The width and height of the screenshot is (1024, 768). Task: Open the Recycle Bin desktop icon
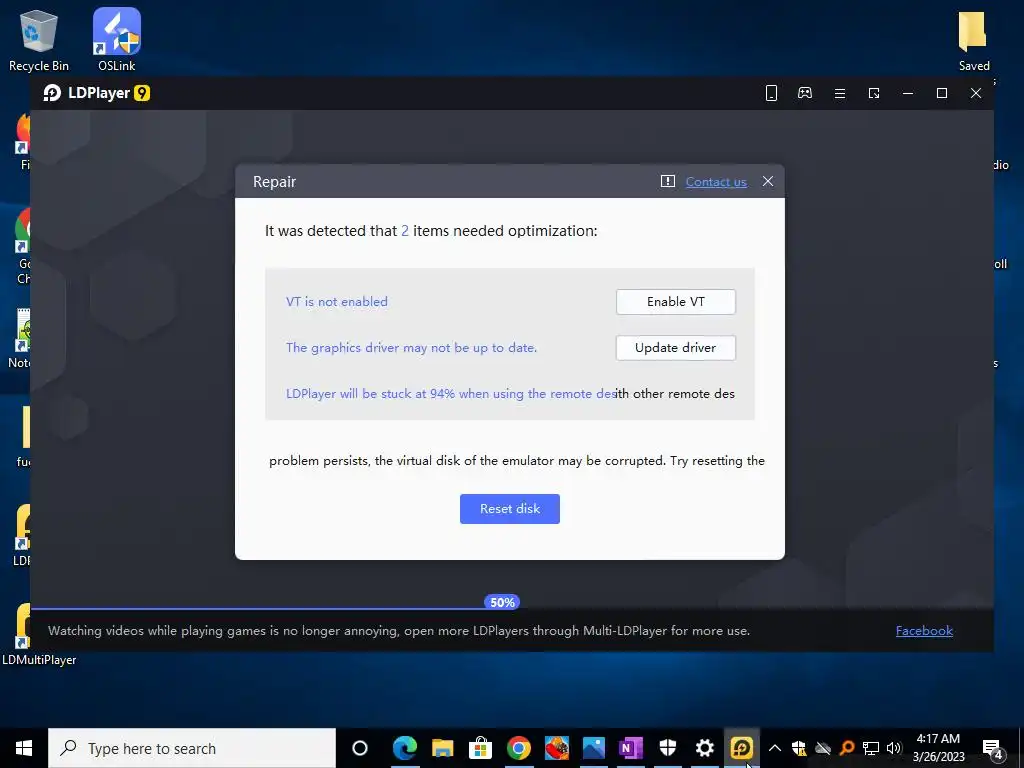tap(39, 40)
